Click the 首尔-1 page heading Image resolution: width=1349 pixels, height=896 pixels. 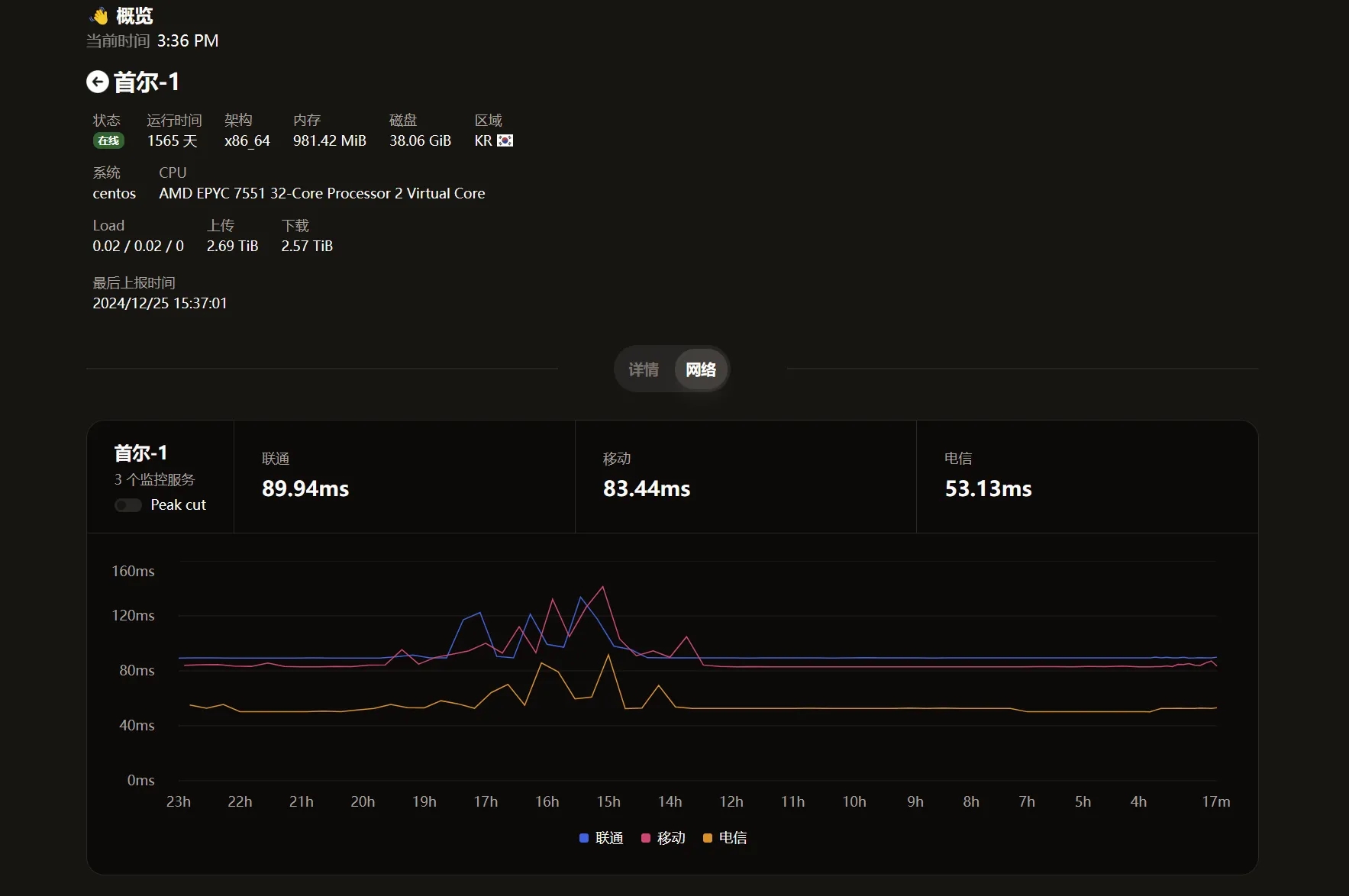coord(147,82)
